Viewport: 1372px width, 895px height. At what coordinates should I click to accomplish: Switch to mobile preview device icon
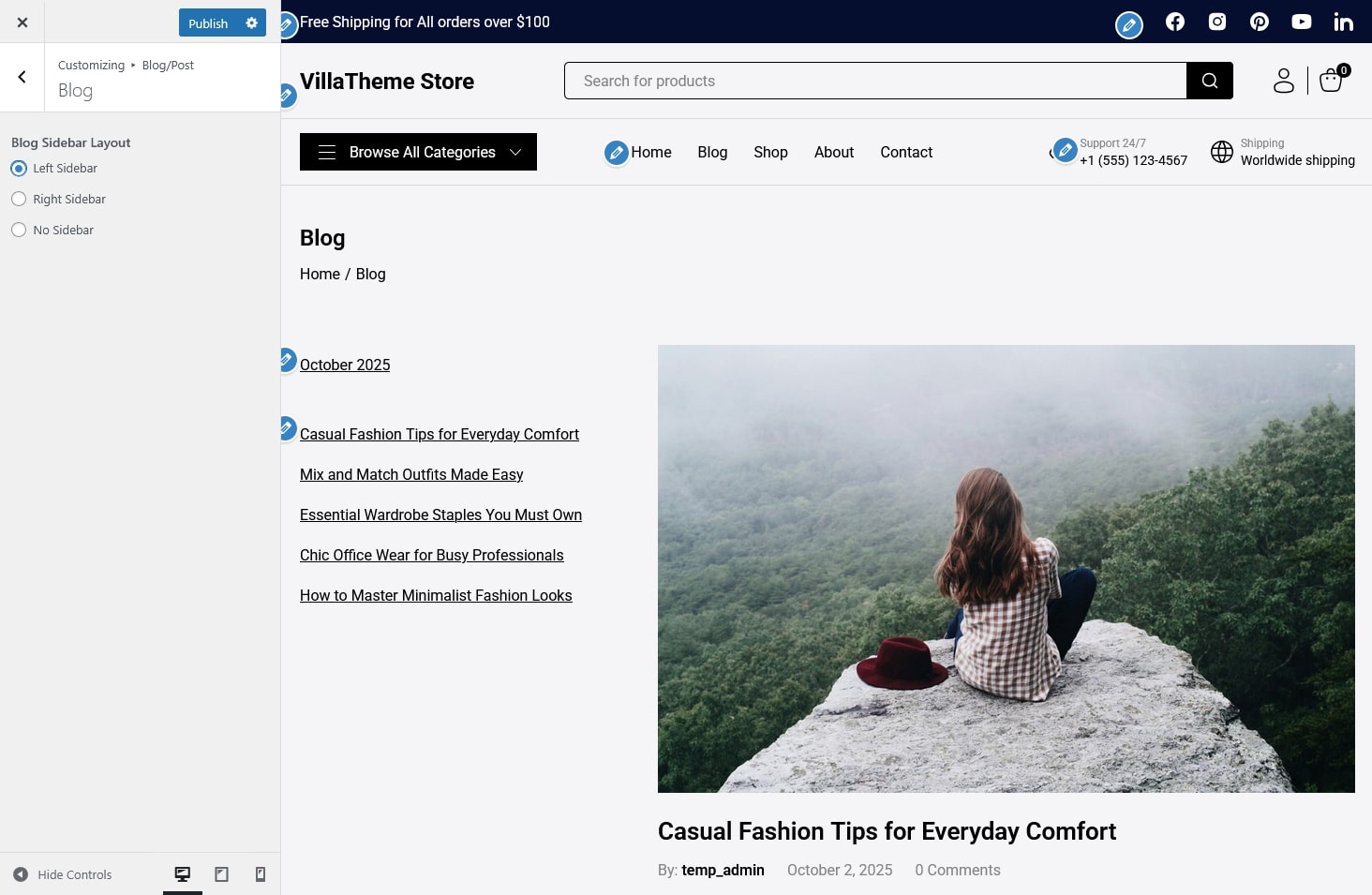[261, 874]
